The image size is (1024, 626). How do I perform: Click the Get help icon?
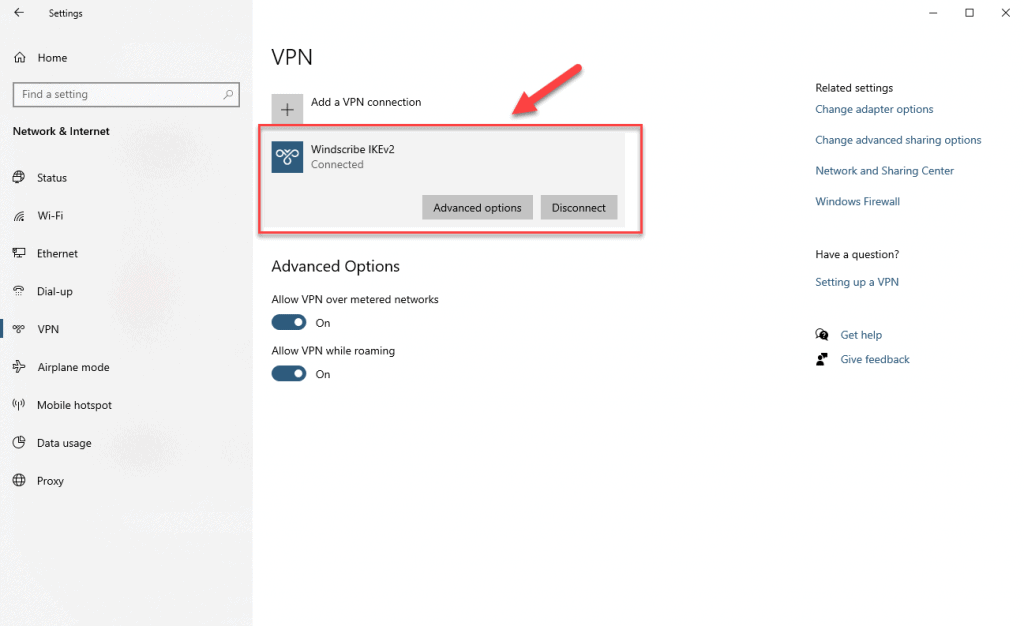pos(821,334)
